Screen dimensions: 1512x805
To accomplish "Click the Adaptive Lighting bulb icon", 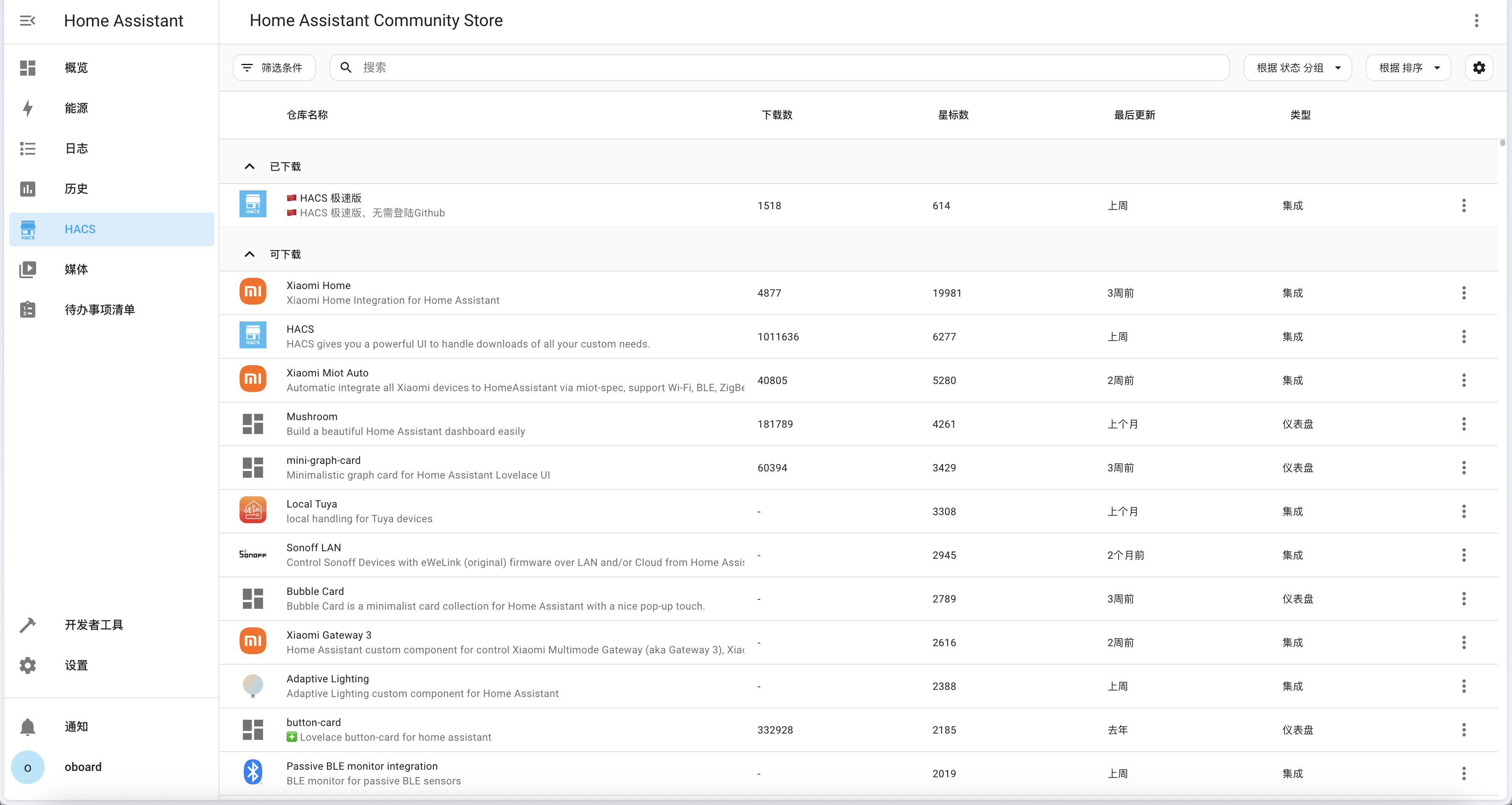I will tap(253, 685).
